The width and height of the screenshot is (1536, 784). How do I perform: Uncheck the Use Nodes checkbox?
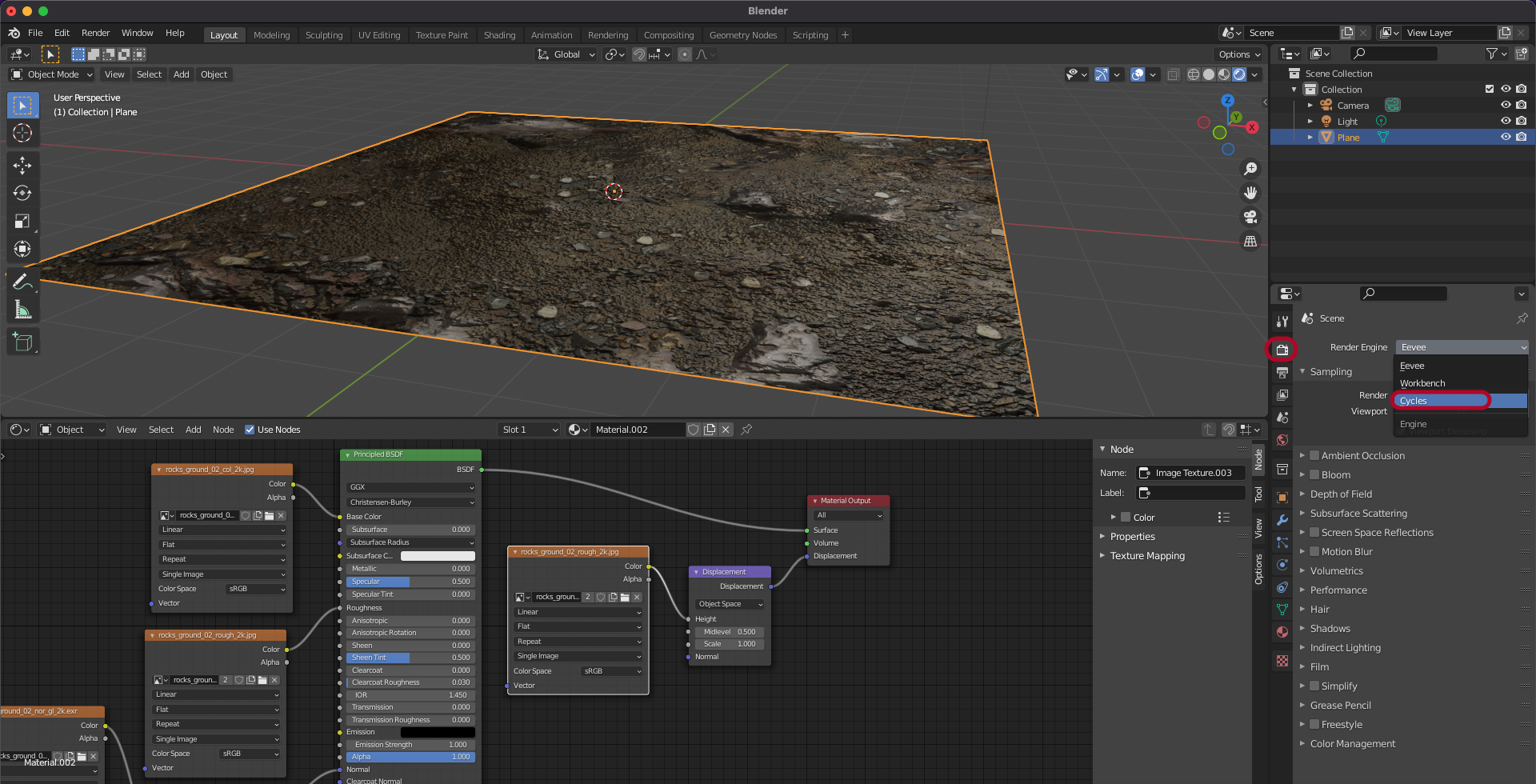pos(250,430)
